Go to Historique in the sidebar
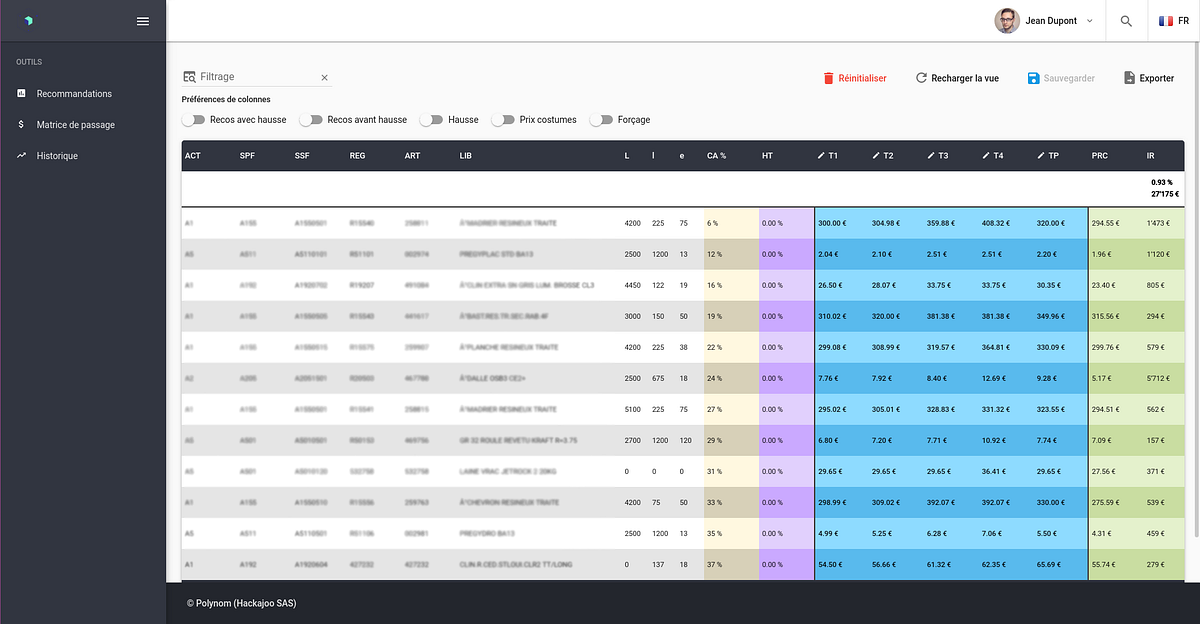Viewport: 1200px width, 624px height. (x=57, y=156)
